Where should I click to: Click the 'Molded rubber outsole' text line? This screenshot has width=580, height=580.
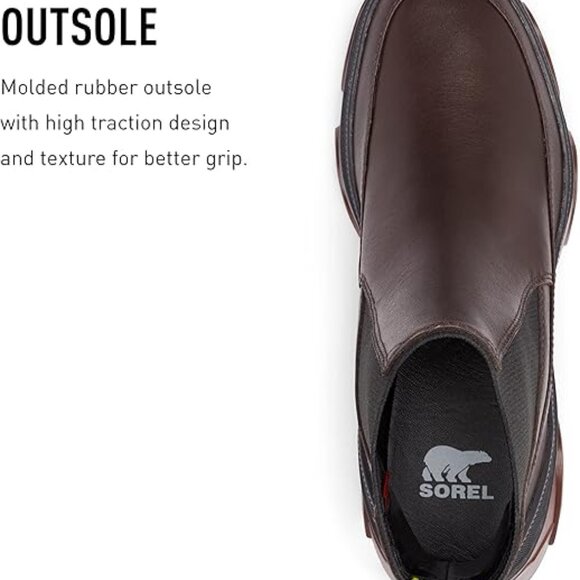pos(106,88)
